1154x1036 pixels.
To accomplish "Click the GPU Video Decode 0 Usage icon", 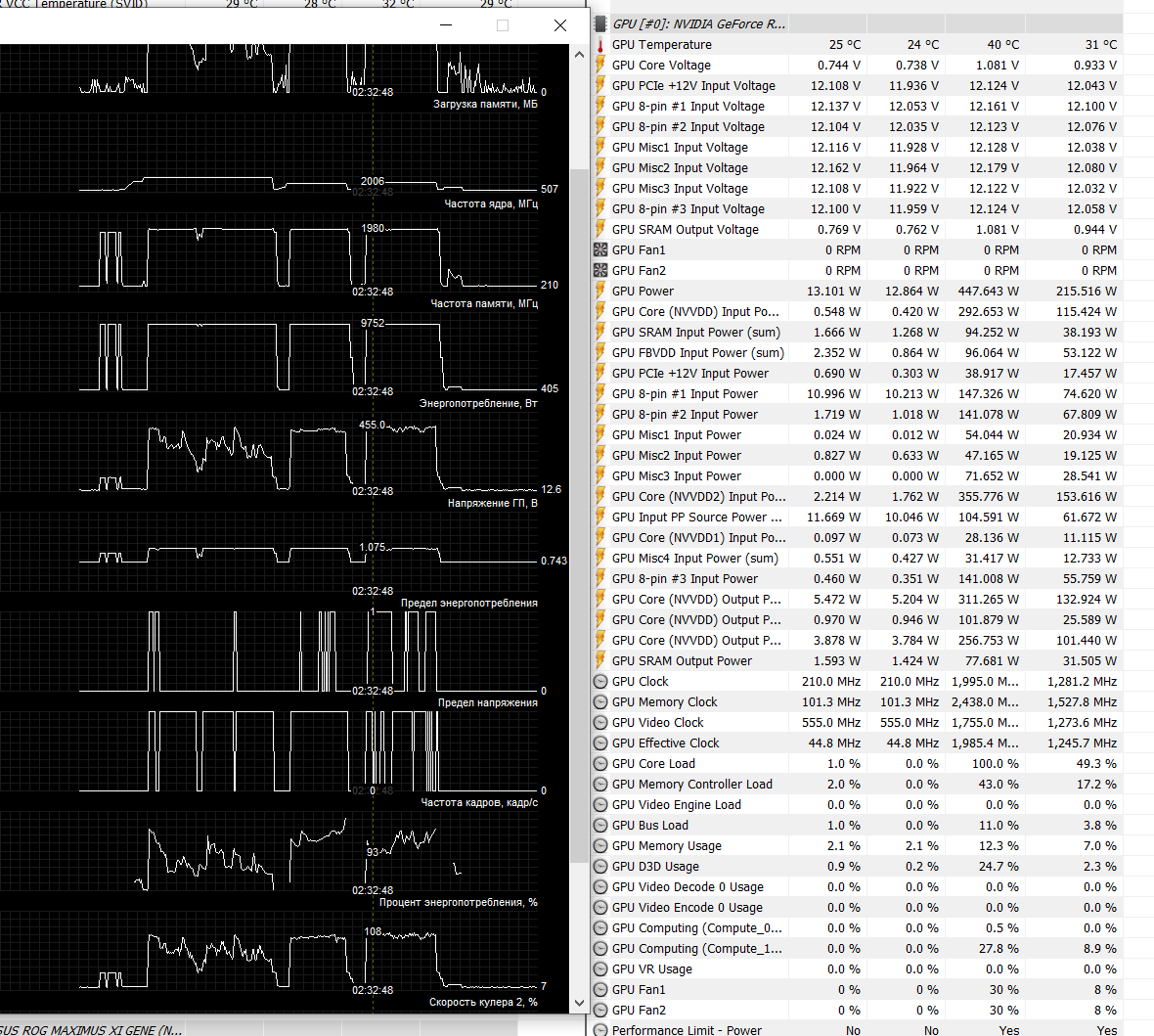I will coord(599,887).
